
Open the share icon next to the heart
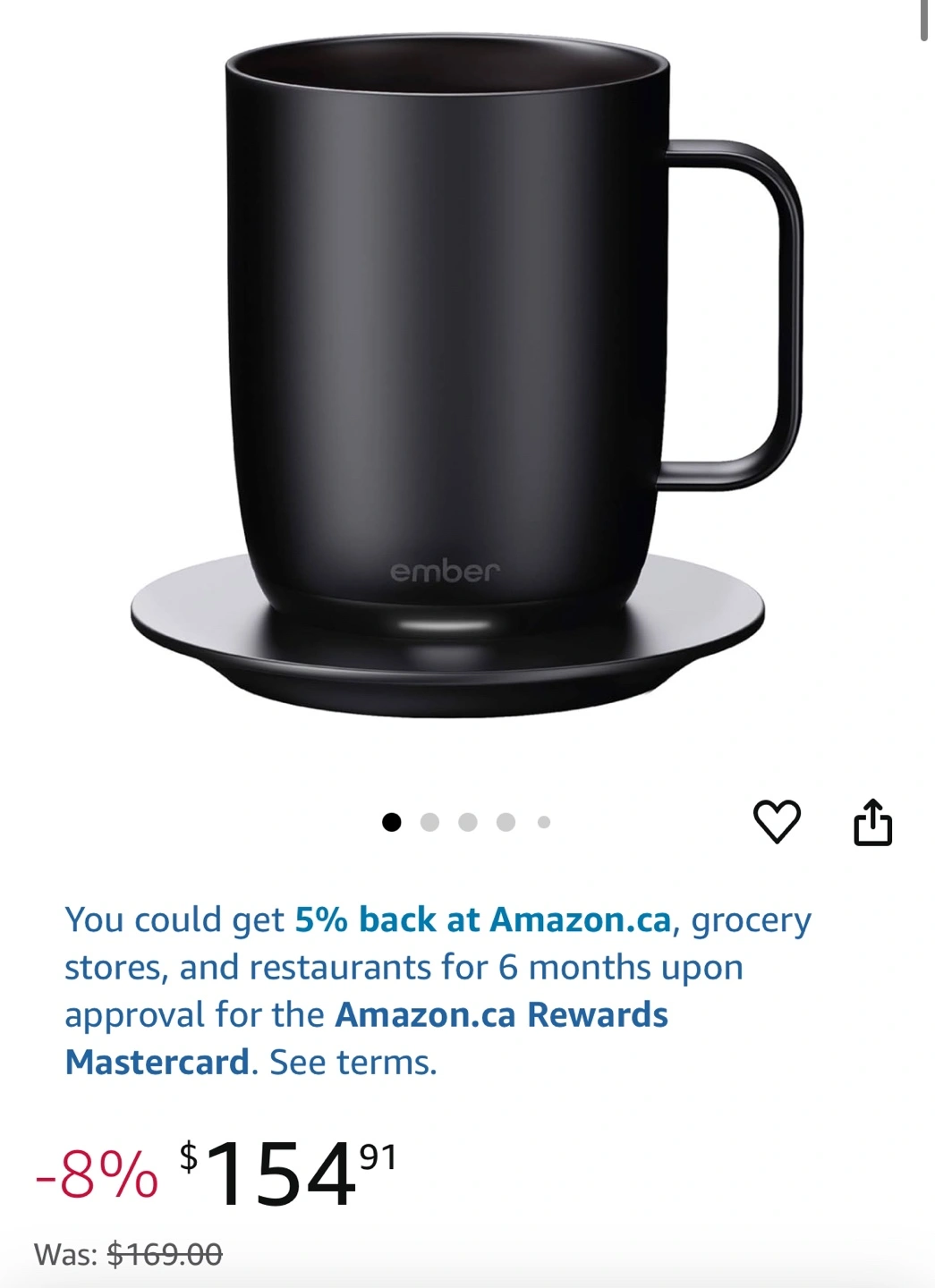(x=872, y=821)
